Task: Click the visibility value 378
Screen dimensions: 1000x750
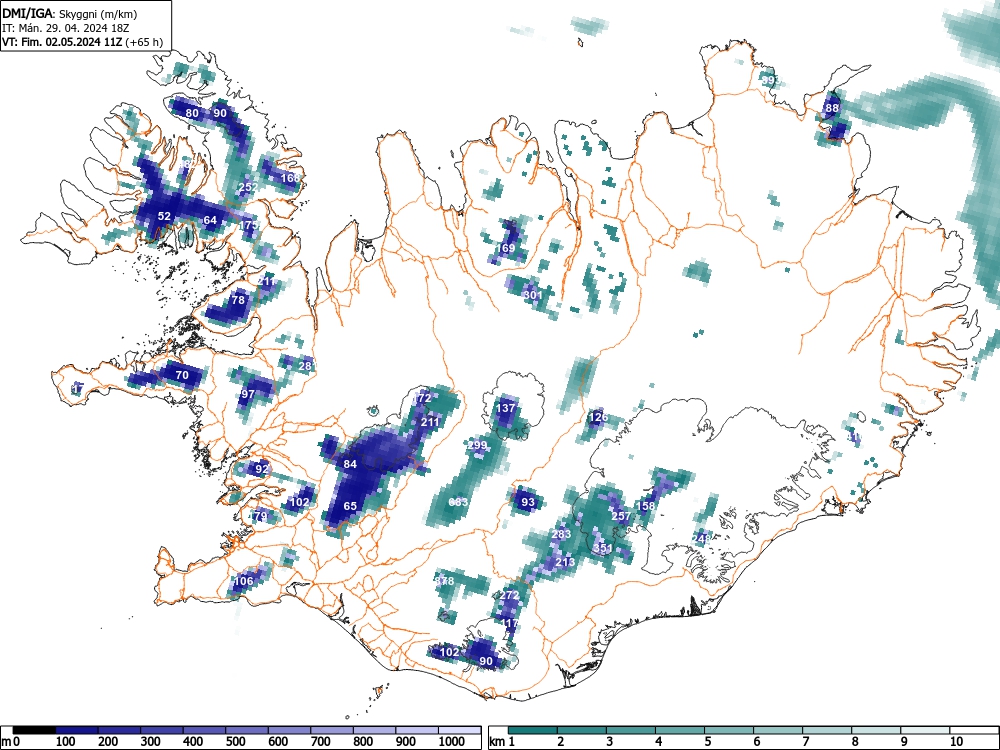Action: coord(445,581)
